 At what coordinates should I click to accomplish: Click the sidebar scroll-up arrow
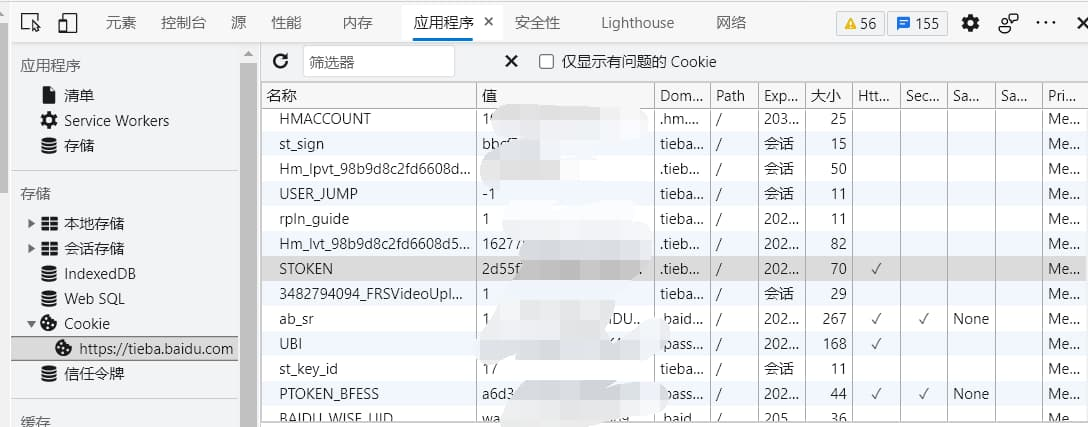(x=248, y=53)
